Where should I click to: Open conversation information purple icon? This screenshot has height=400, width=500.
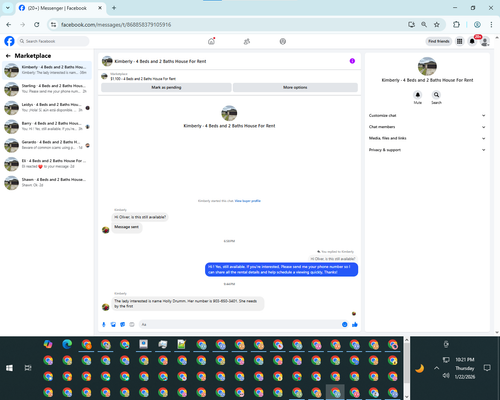coord(352,61)
